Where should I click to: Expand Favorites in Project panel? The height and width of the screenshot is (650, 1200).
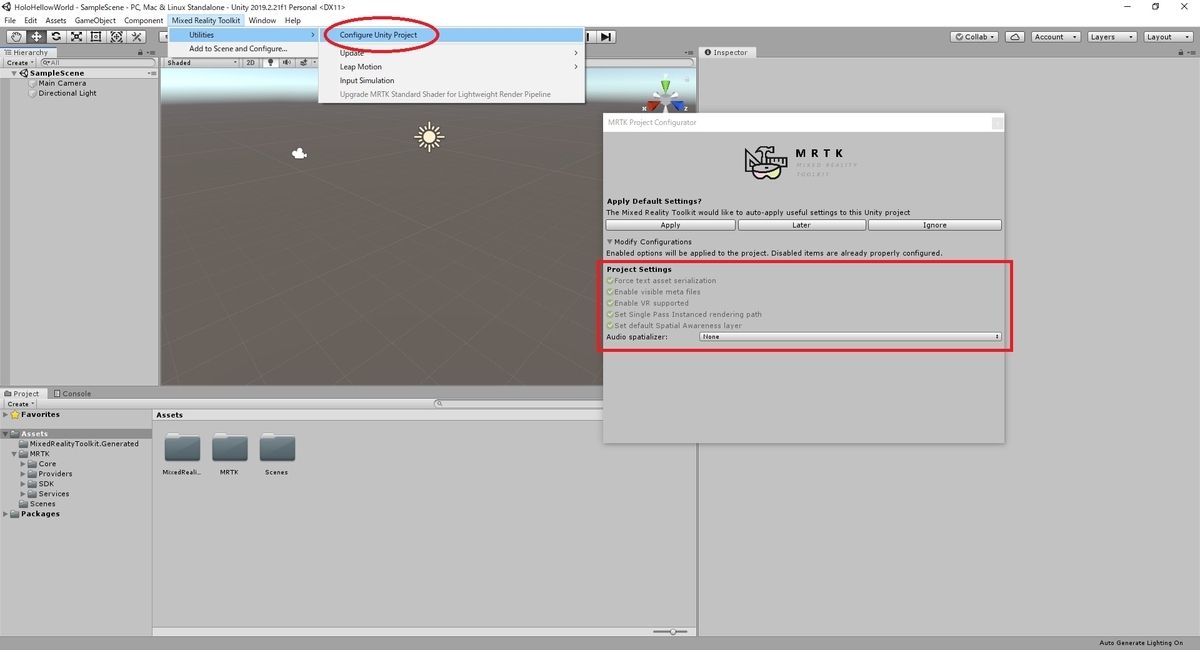6,414
